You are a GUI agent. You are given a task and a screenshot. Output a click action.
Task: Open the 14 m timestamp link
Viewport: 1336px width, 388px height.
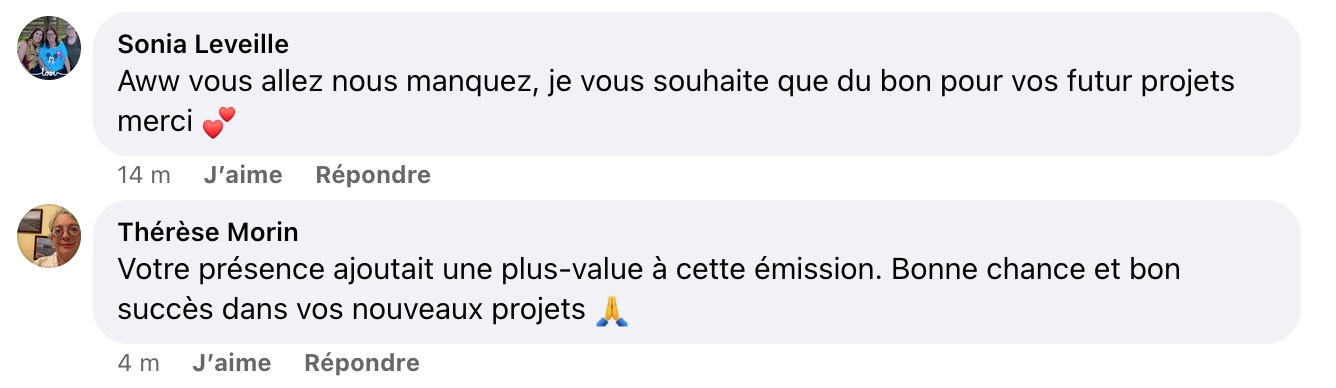click(x=144, y=175)
